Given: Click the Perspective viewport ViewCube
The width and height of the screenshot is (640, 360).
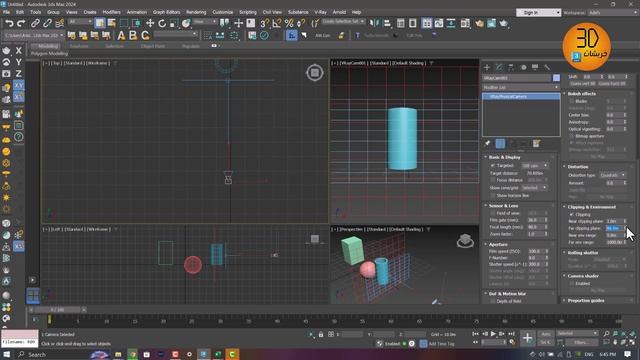Looking at the screenshot, I should tap(465, 241).
